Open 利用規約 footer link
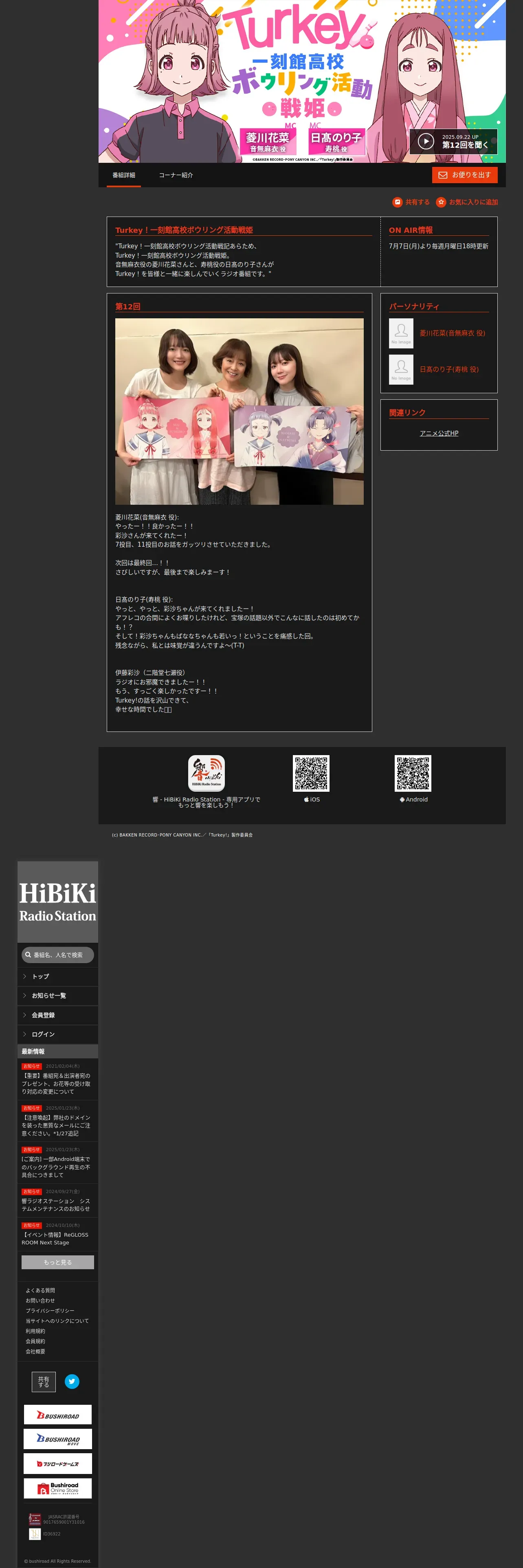The width and height of the screenshot is (523, 1568). (35, 1331)
